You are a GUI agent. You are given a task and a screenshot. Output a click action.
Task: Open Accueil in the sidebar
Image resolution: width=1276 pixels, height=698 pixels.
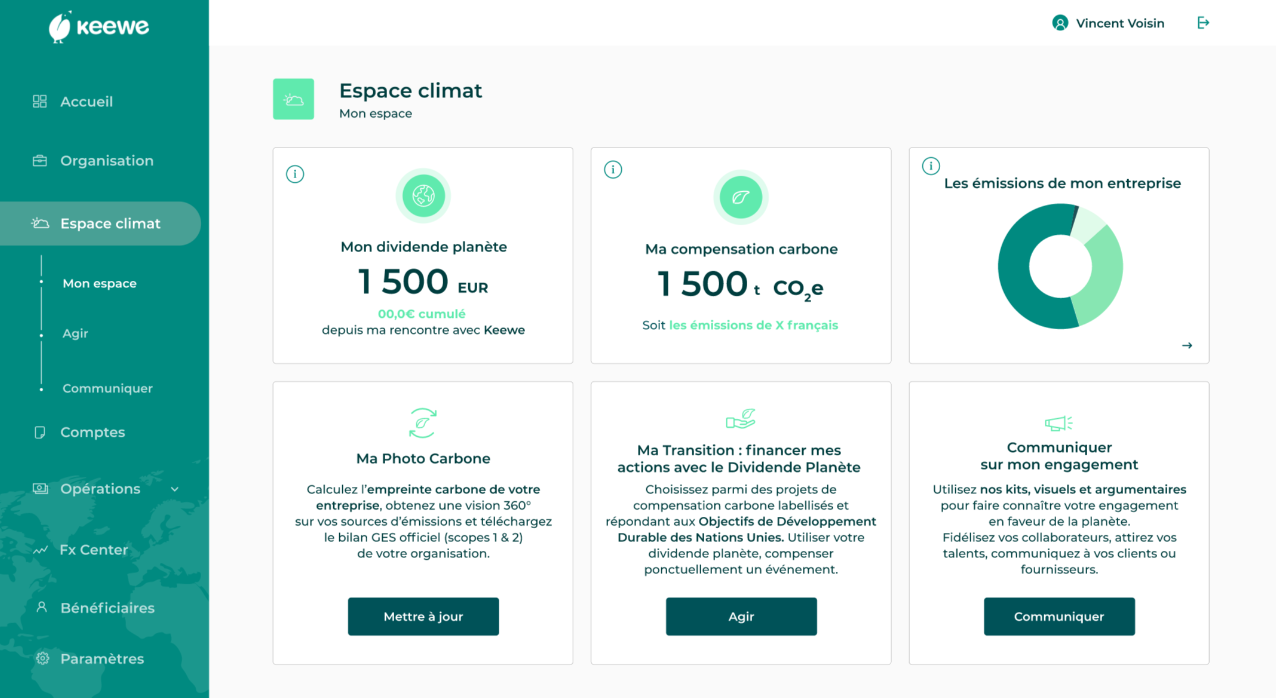[x=86, y=102]
